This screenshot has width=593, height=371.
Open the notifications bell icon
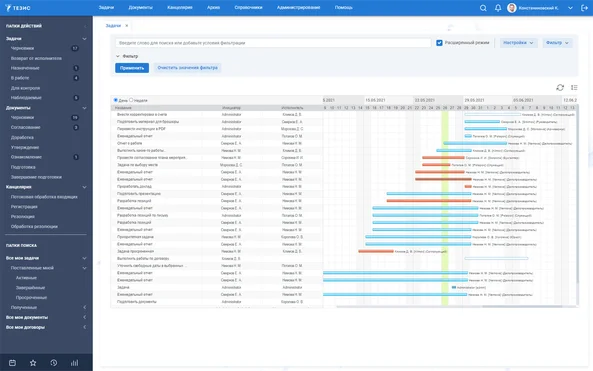[498, 8]
